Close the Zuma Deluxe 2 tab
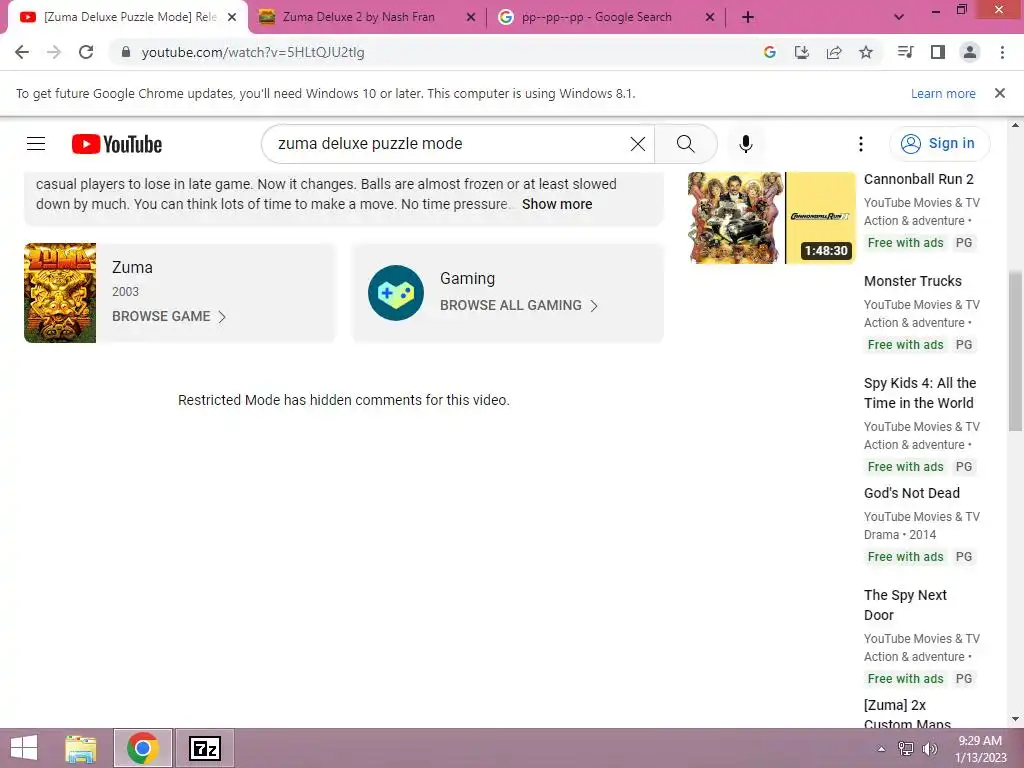This screenshot has height=768, width=1024. pos(471,17)
